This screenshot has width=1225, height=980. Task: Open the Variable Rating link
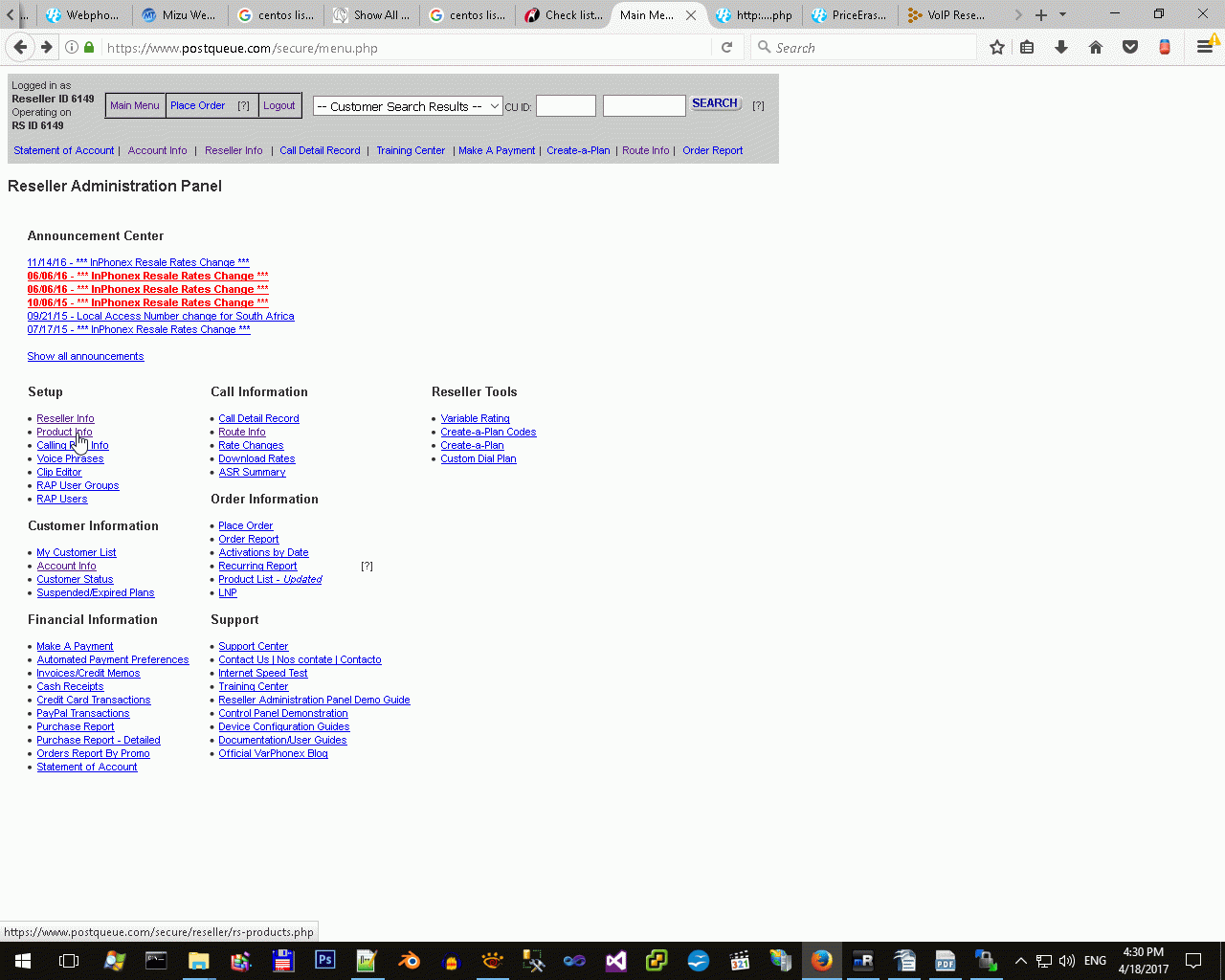(475, 418)
